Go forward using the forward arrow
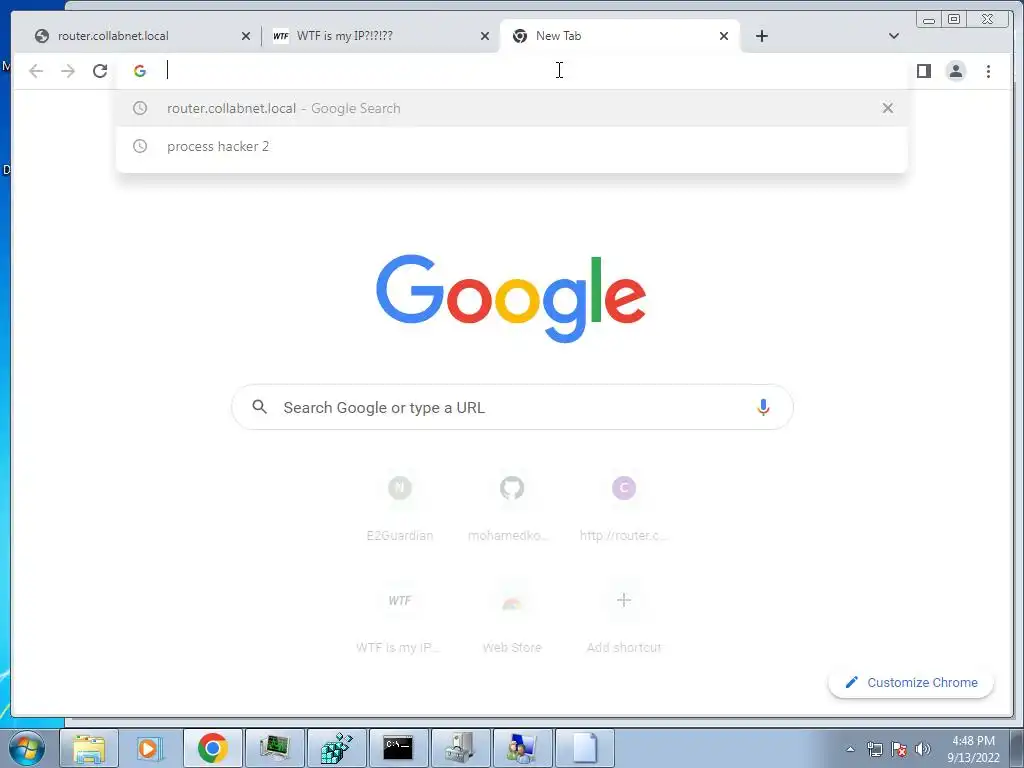This screenshot has height=768, width=1024. click(68, 71)
